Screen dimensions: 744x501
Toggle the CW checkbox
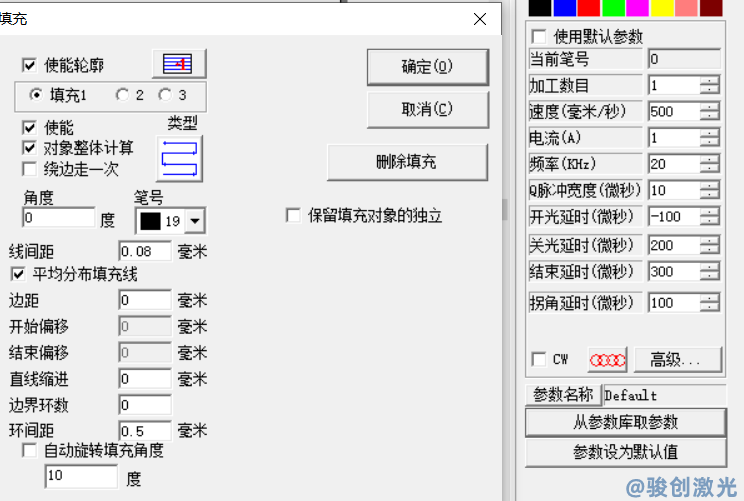point(539,359)
